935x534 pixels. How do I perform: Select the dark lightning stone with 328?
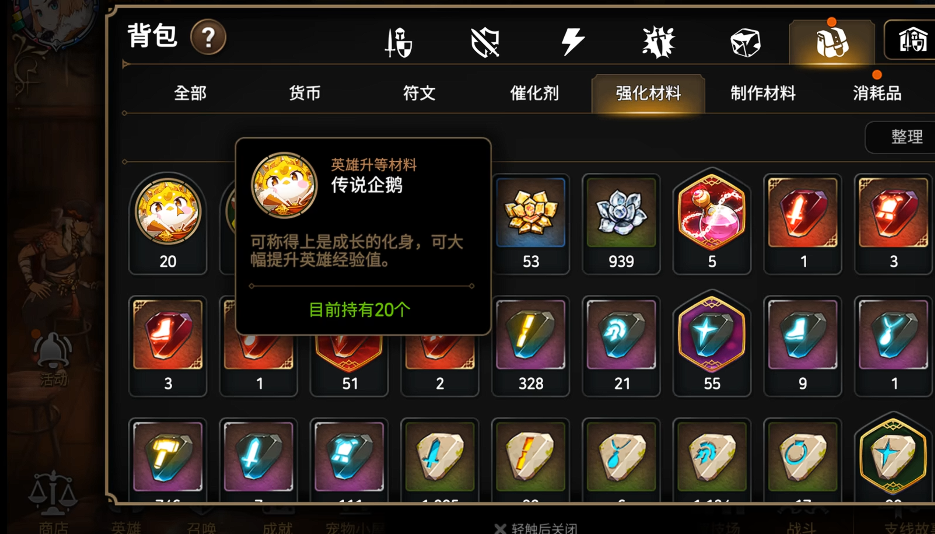click(530, 346)
